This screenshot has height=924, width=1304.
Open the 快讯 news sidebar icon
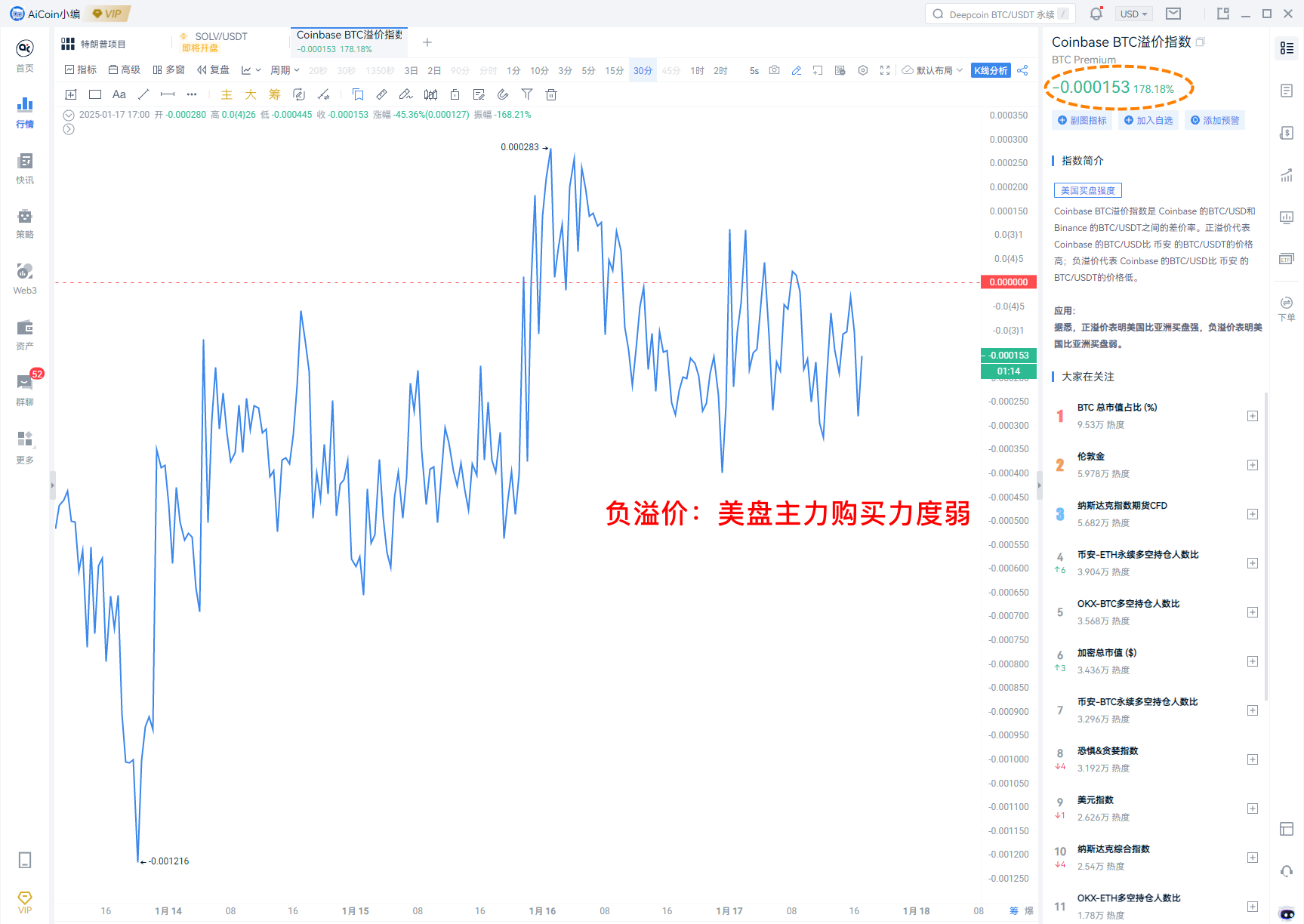click(25, 168)
